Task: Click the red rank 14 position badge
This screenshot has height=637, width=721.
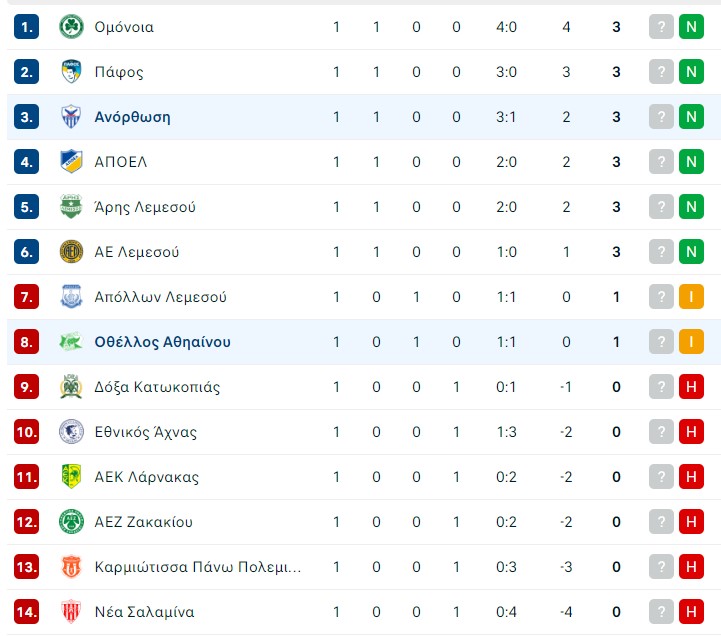Action: [x=26, y=611]
